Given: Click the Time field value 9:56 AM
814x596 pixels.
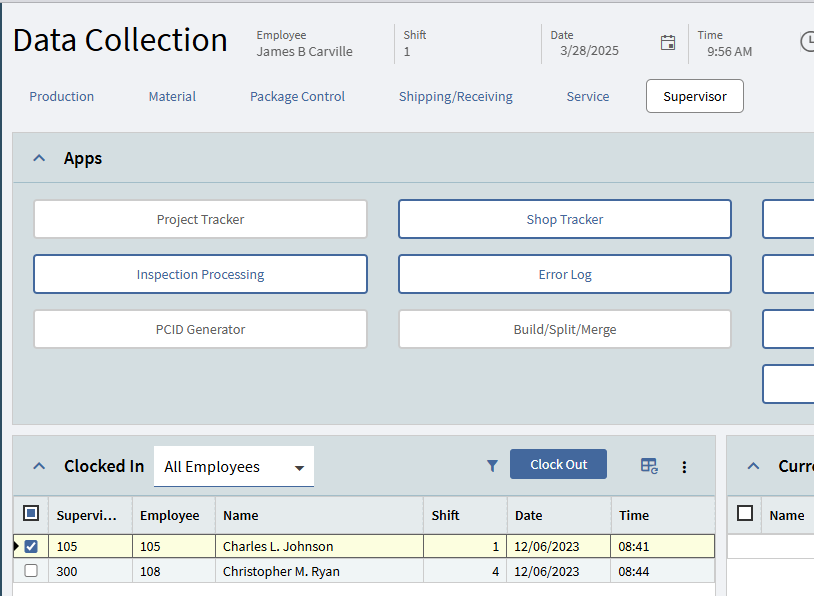Looking at the screenshot, I should click(x=729, y=51).
